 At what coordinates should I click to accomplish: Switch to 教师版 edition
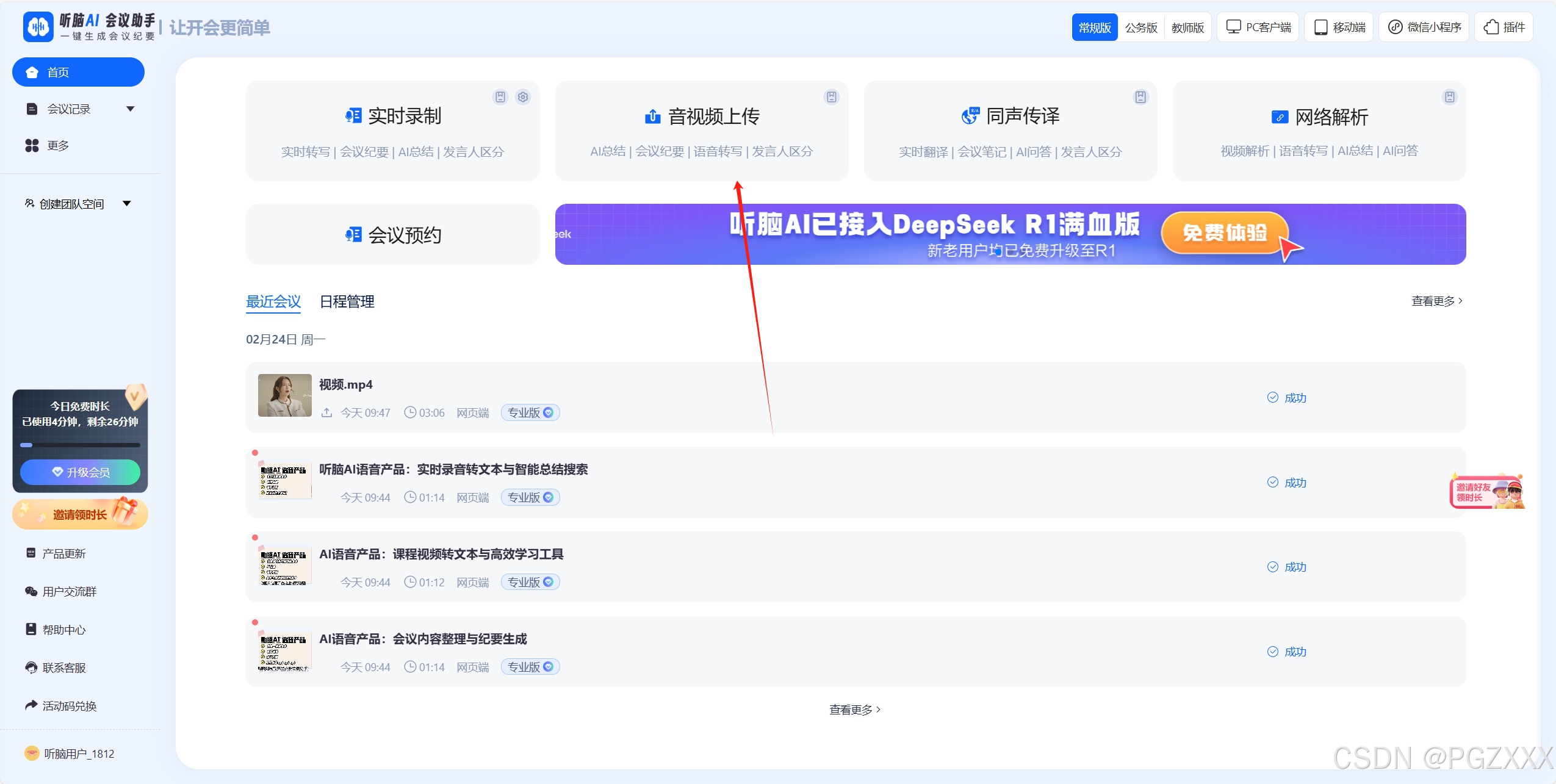point(1187,27)
